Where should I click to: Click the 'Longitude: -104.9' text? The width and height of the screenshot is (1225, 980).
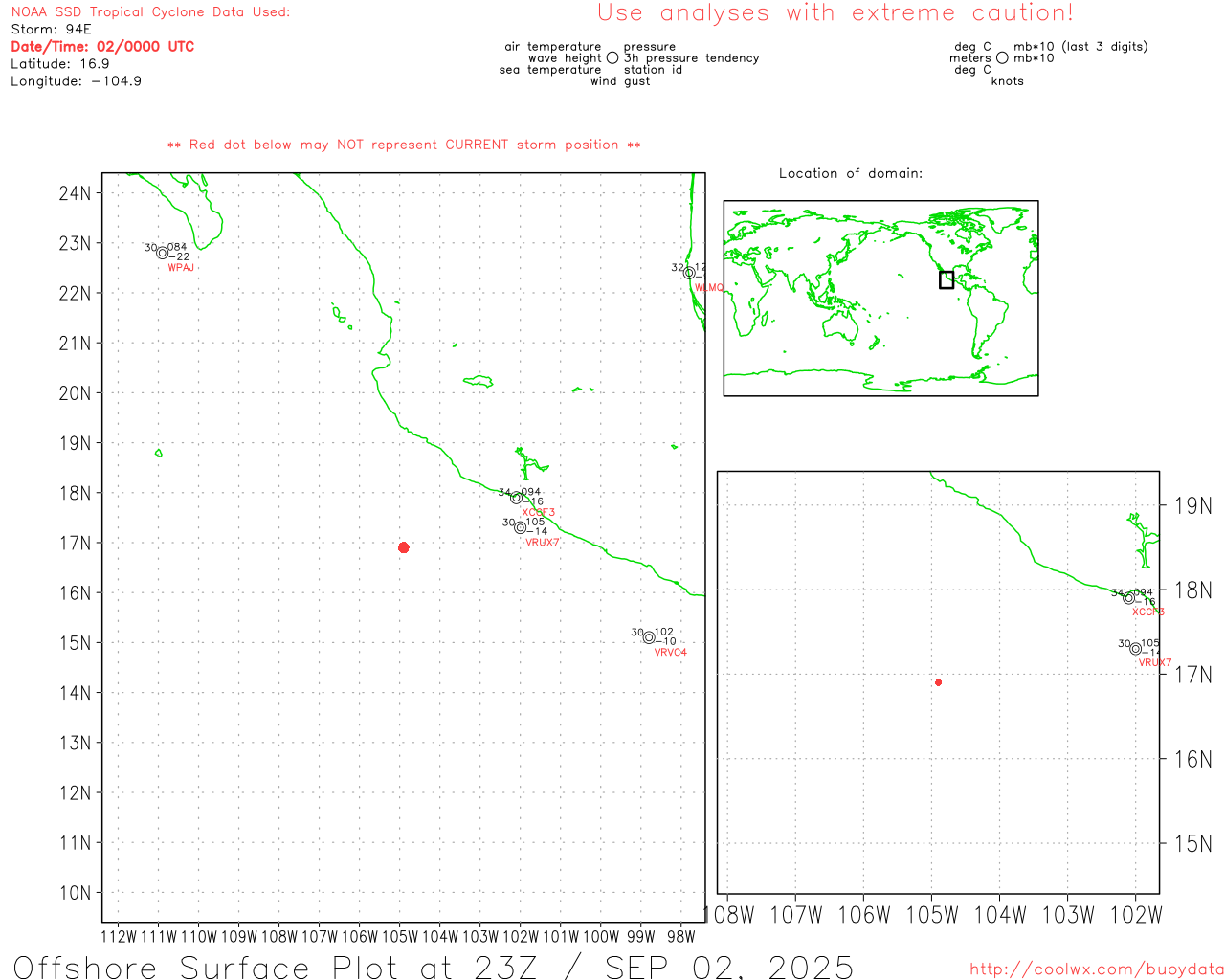click(x=77, y=81)
